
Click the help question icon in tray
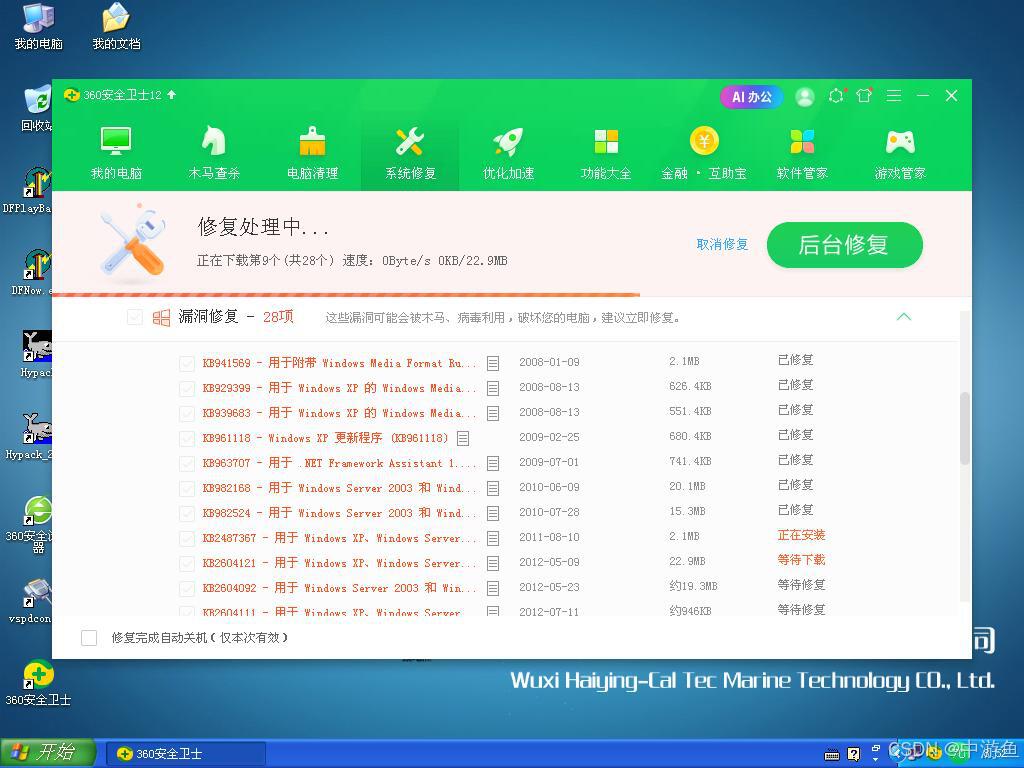(x=854, y=754)
